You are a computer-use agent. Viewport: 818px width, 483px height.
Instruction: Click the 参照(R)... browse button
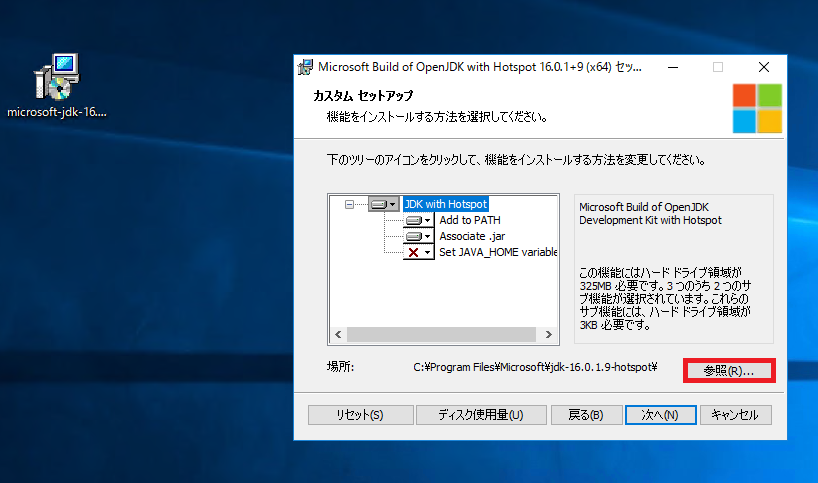[729, 370]
